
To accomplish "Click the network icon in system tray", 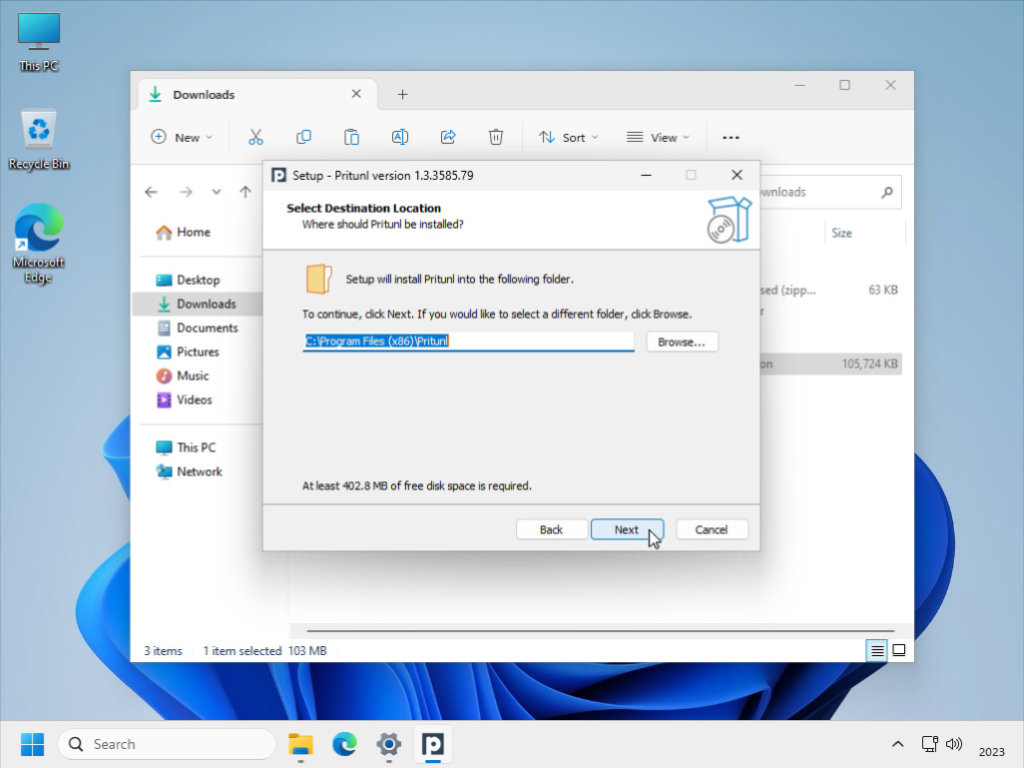I will point(929,744).
